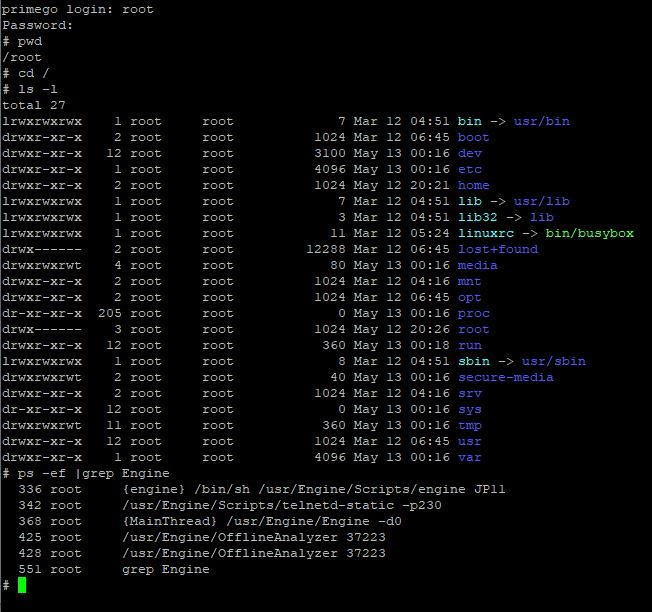The height and width of the screenshot is (612, 652).
Task: Click the 'primego login: root' line
Action: click(78, 9)
